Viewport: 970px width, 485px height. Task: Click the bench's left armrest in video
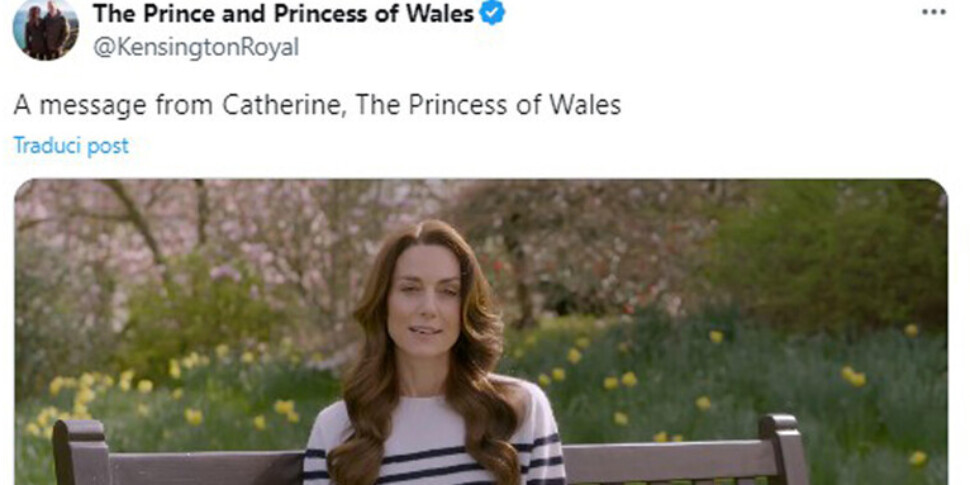(x=80, y=452)
